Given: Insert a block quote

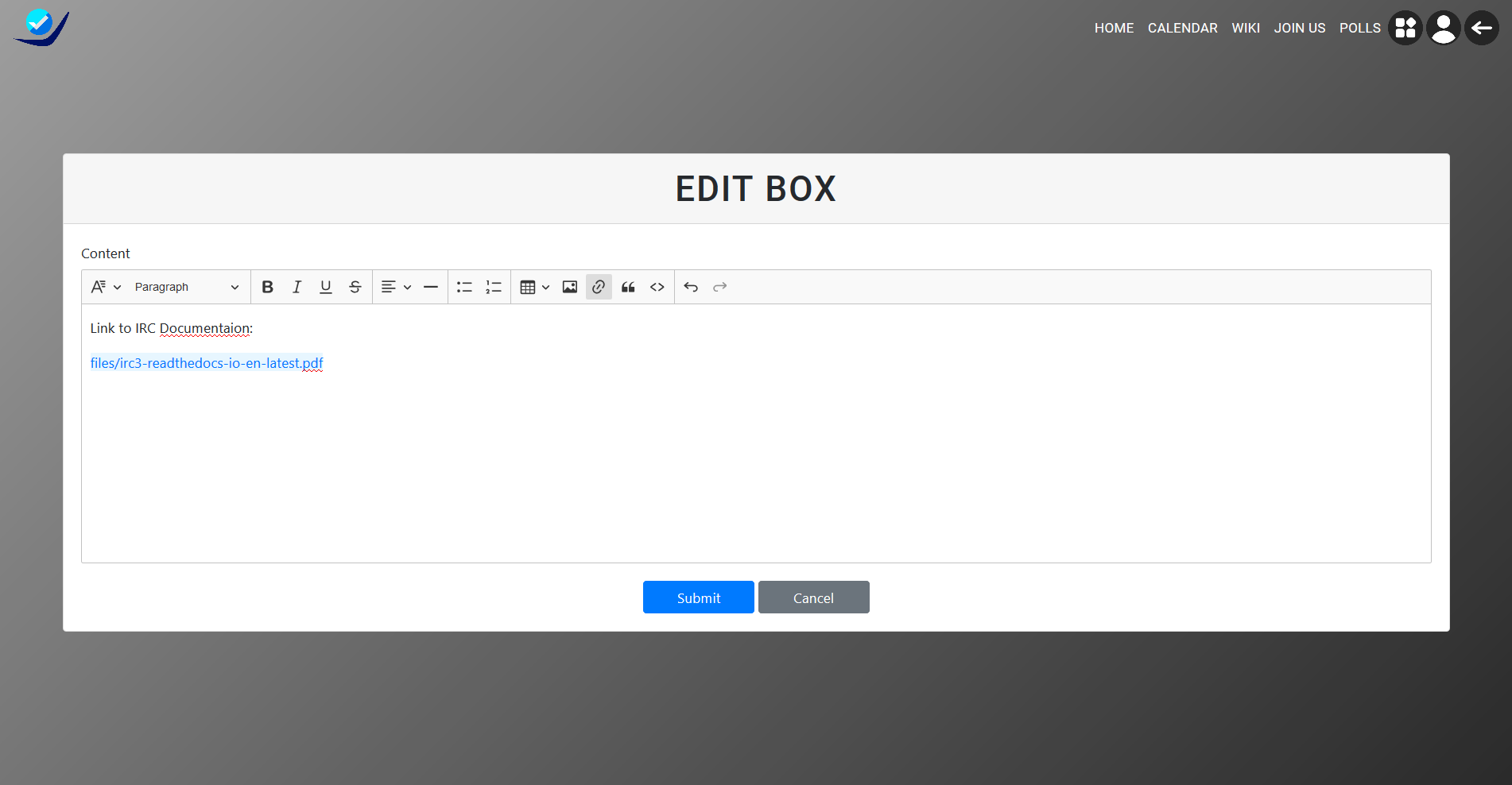Looking at the screenshot, I should [x=628, y=287].
